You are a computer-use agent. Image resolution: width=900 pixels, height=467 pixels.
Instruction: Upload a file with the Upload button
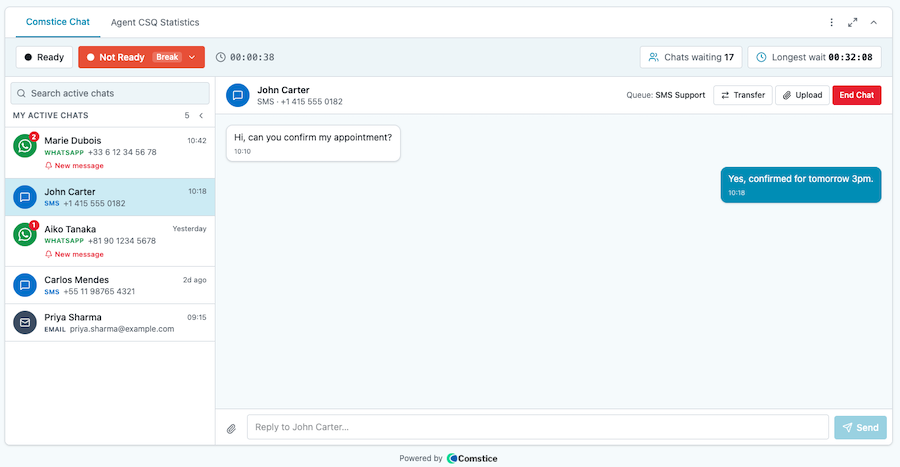click(802, 95)
